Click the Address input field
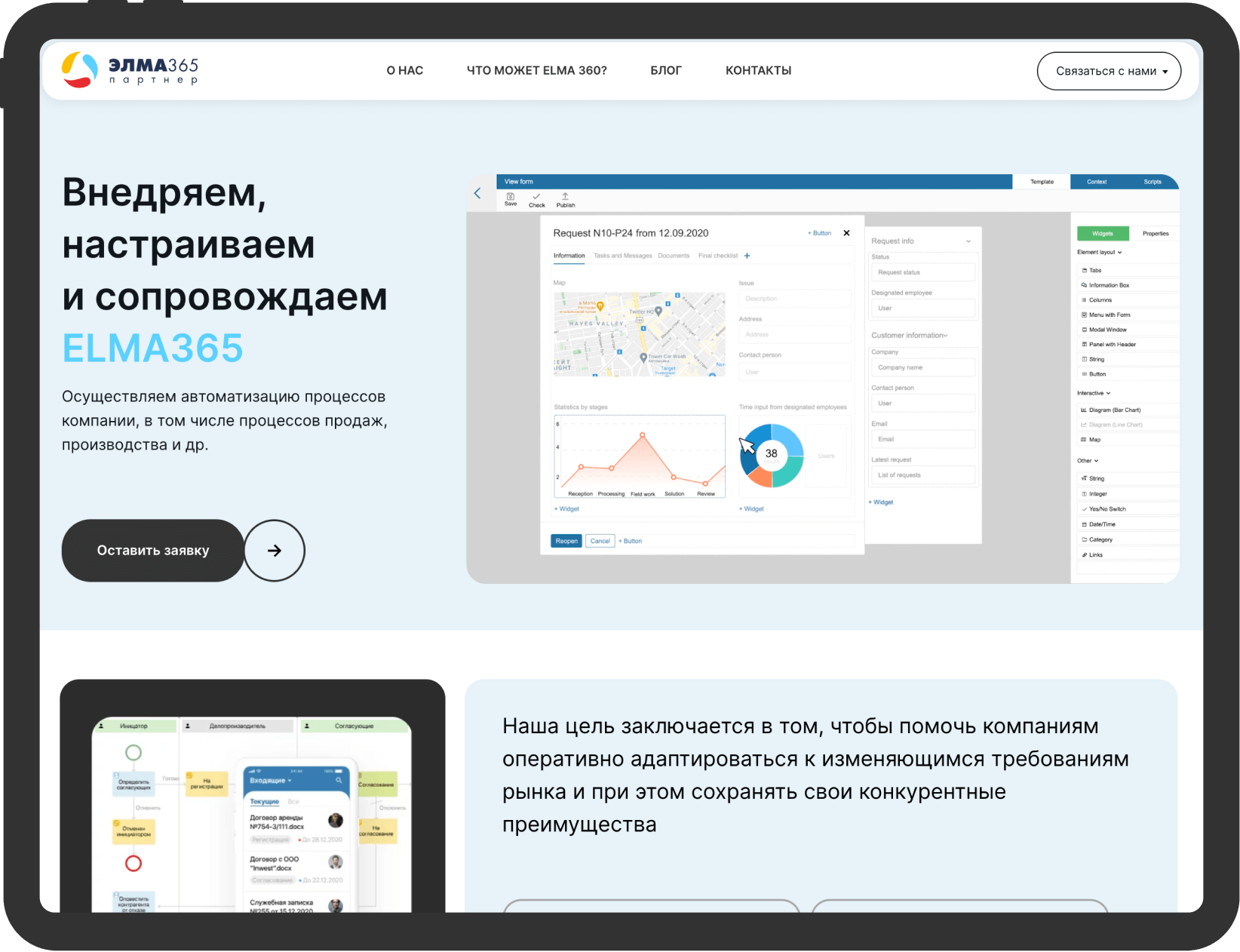The image size is (1240, 952). (x=795, y=334)
